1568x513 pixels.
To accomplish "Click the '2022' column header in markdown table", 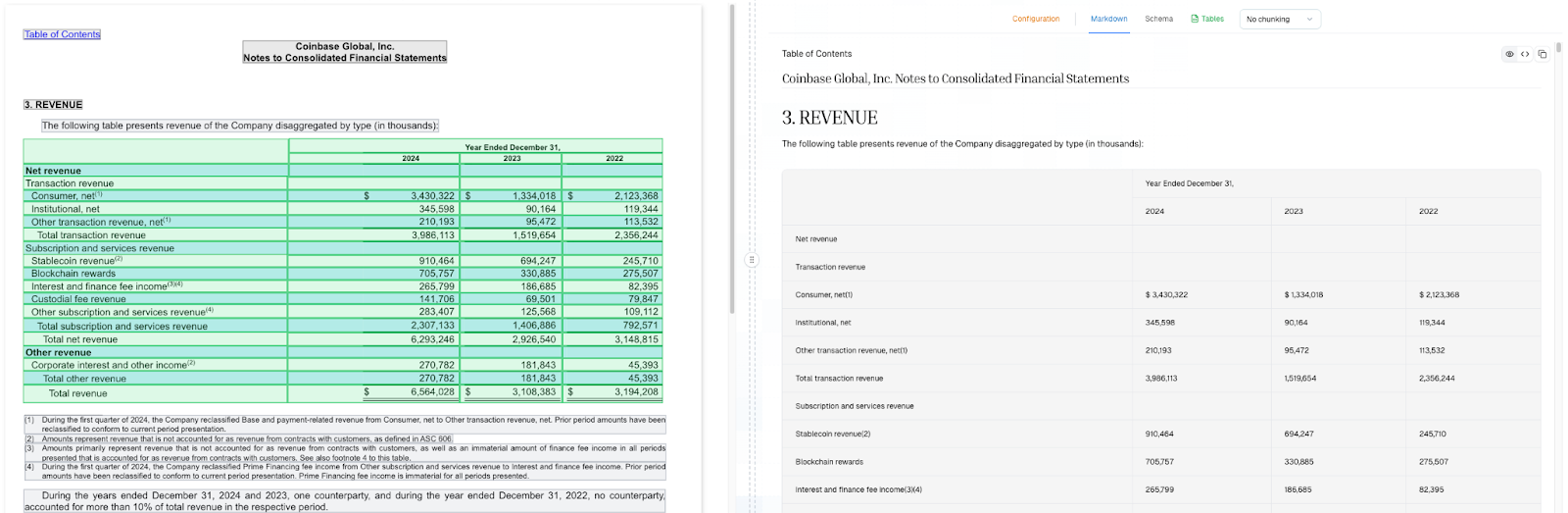I will click(x=1429, y=211).
